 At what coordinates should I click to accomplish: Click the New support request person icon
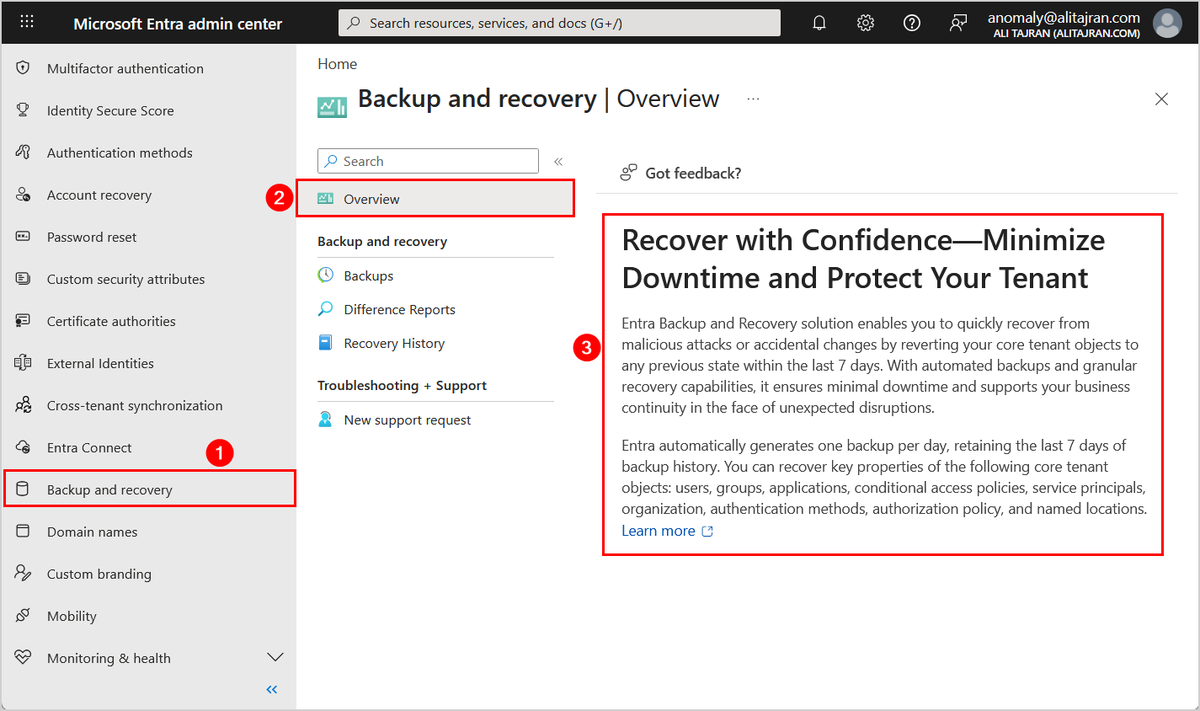click(x=326, y=420)
